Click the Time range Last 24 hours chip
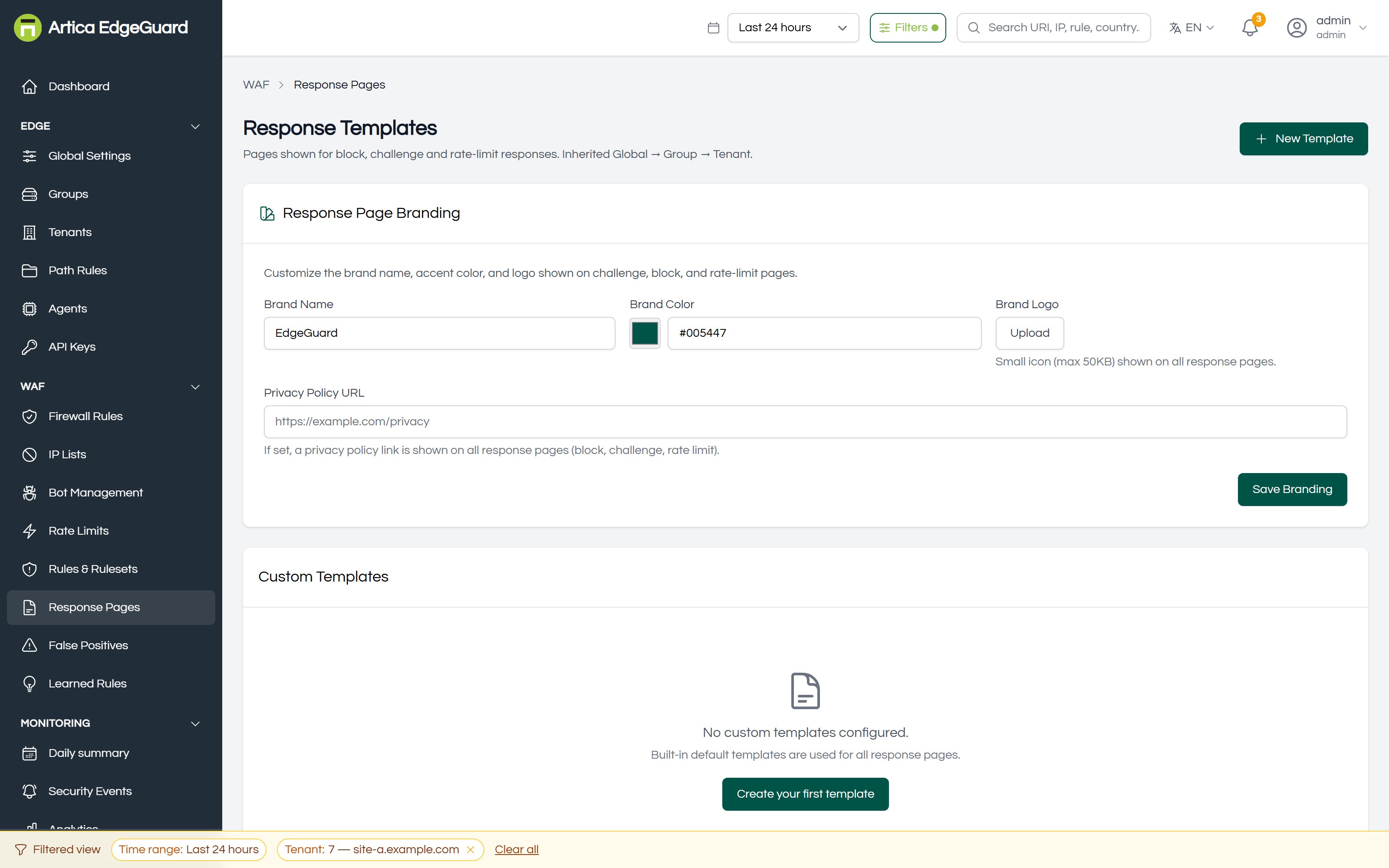1389x868 pixels. pyautogui.click(x=189, y=850)
